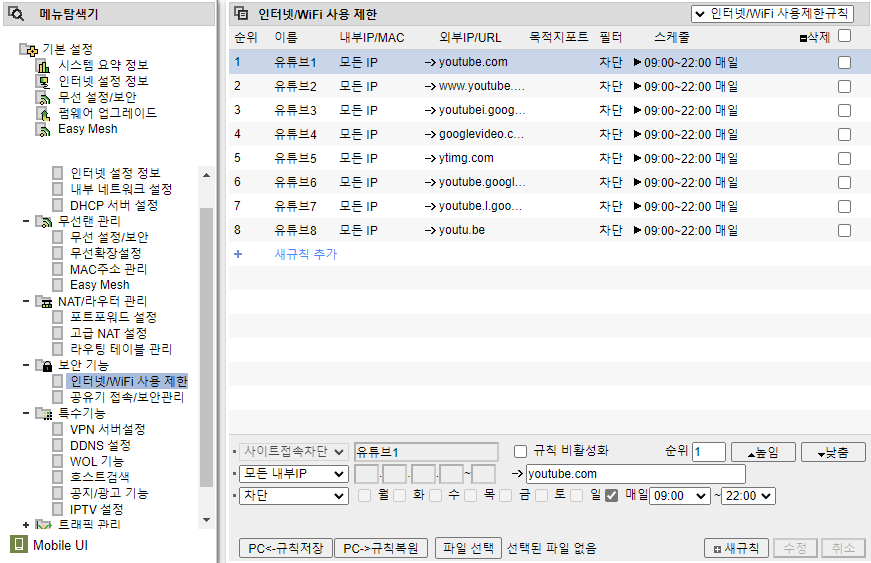The width and height of the screenshot is (871, 563).
Task: Click the 무선랜 관리 folder icon
Action: point(44,222)
